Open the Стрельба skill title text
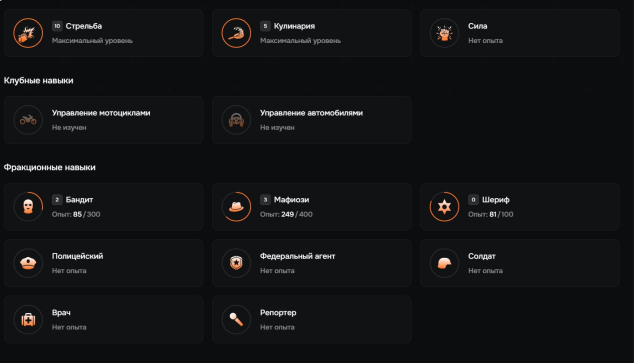Screen dimensions: 634x363 (x=84, y=26)
